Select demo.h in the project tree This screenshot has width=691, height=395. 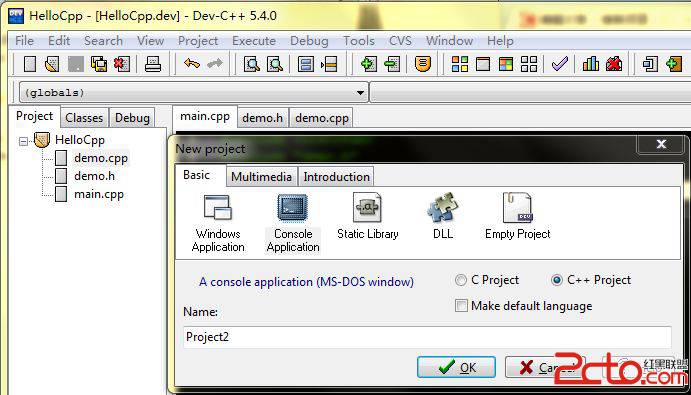coord(94,176)
